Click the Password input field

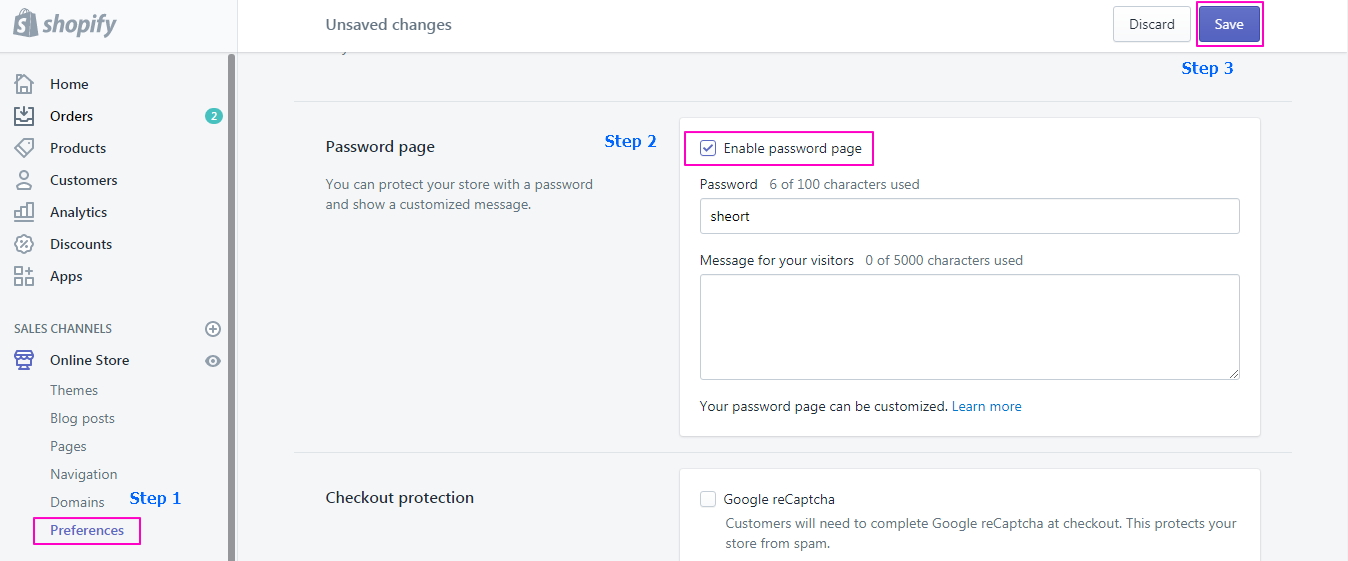click(x=969, y=216)
